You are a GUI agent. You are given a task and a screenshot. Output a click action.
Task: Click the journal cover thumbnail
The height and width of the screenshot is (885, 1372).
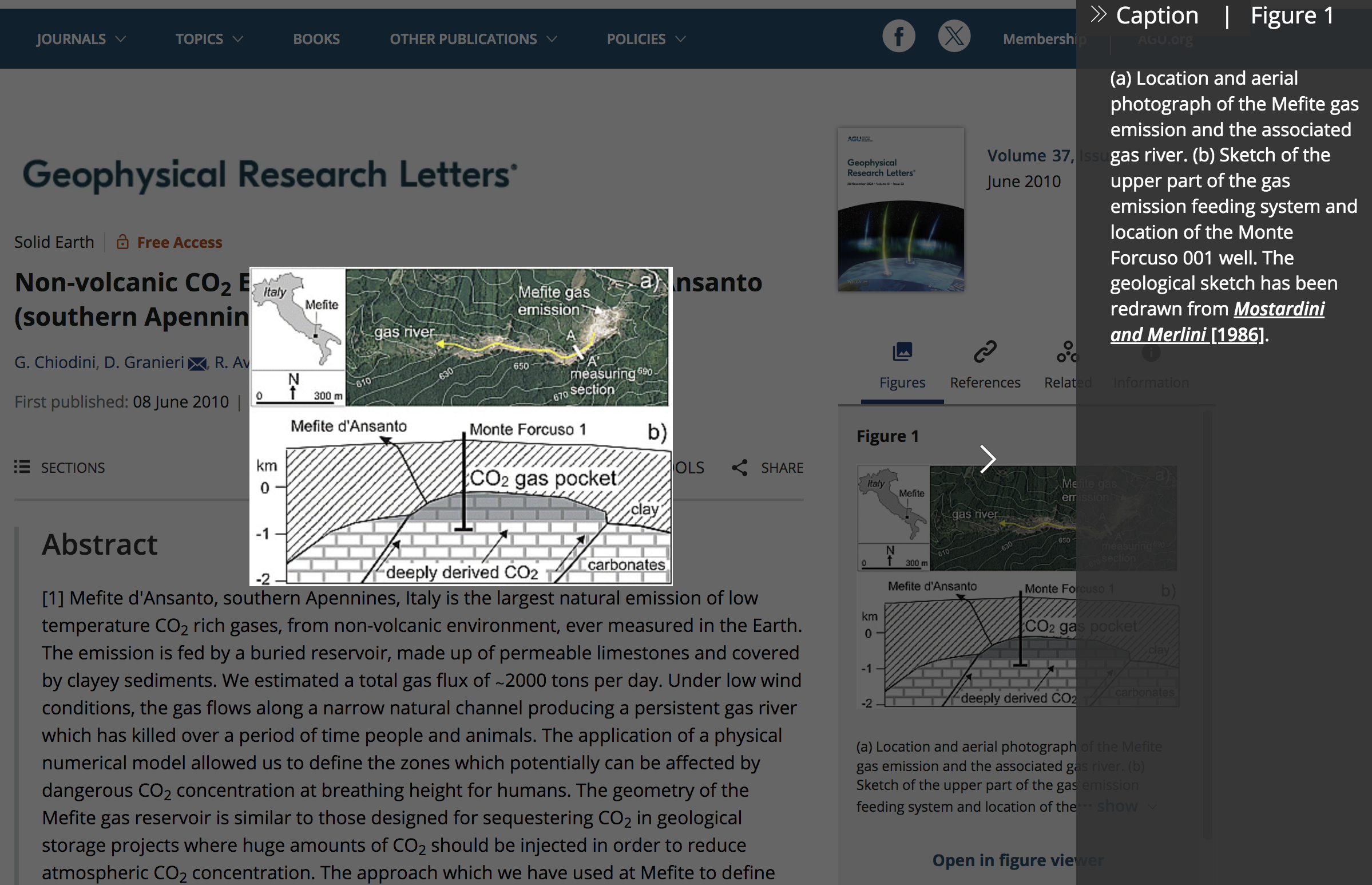(x=901, y=209)
